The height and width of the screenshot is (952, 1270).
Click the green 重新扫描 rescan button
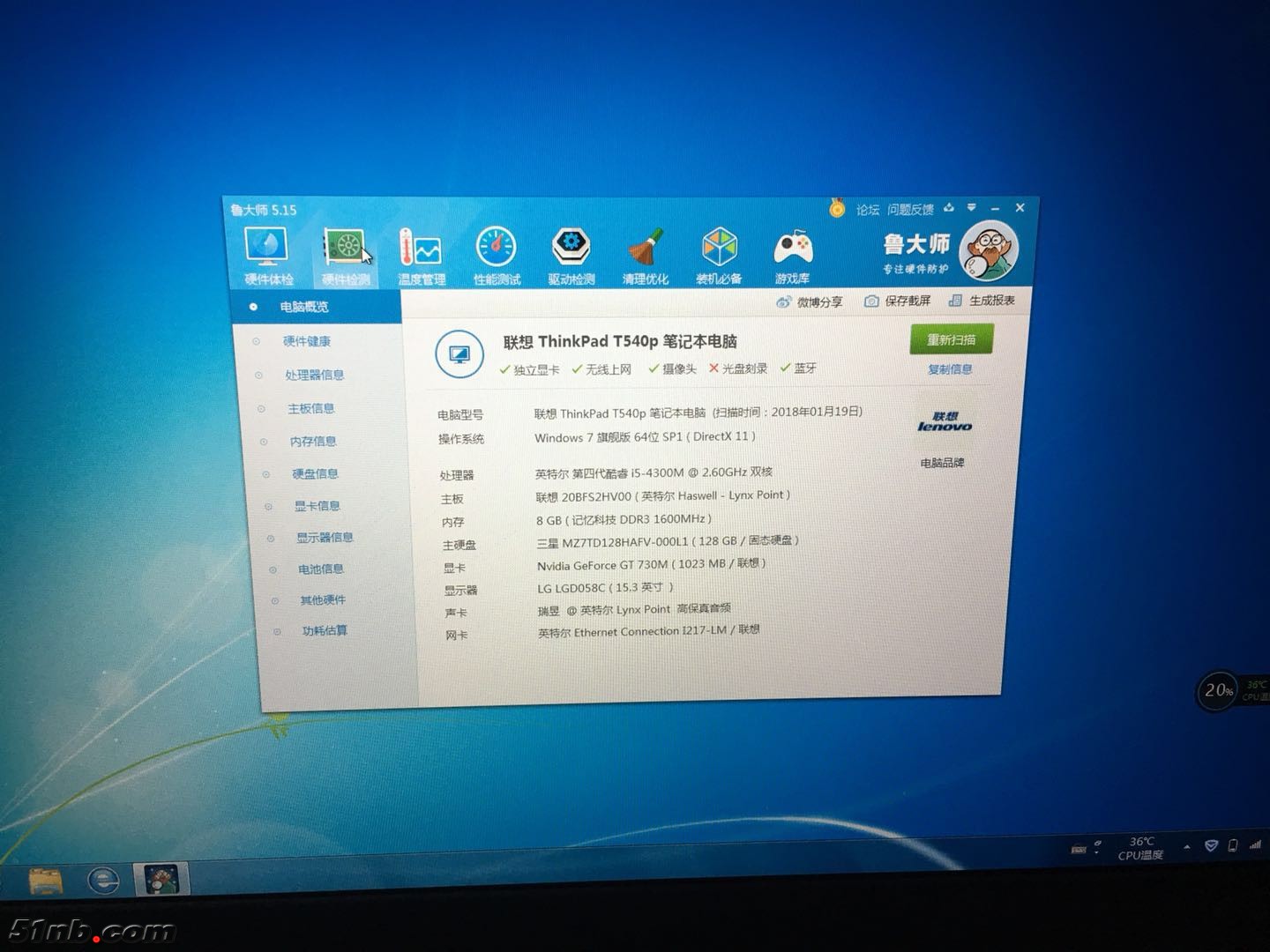point(951,339)
